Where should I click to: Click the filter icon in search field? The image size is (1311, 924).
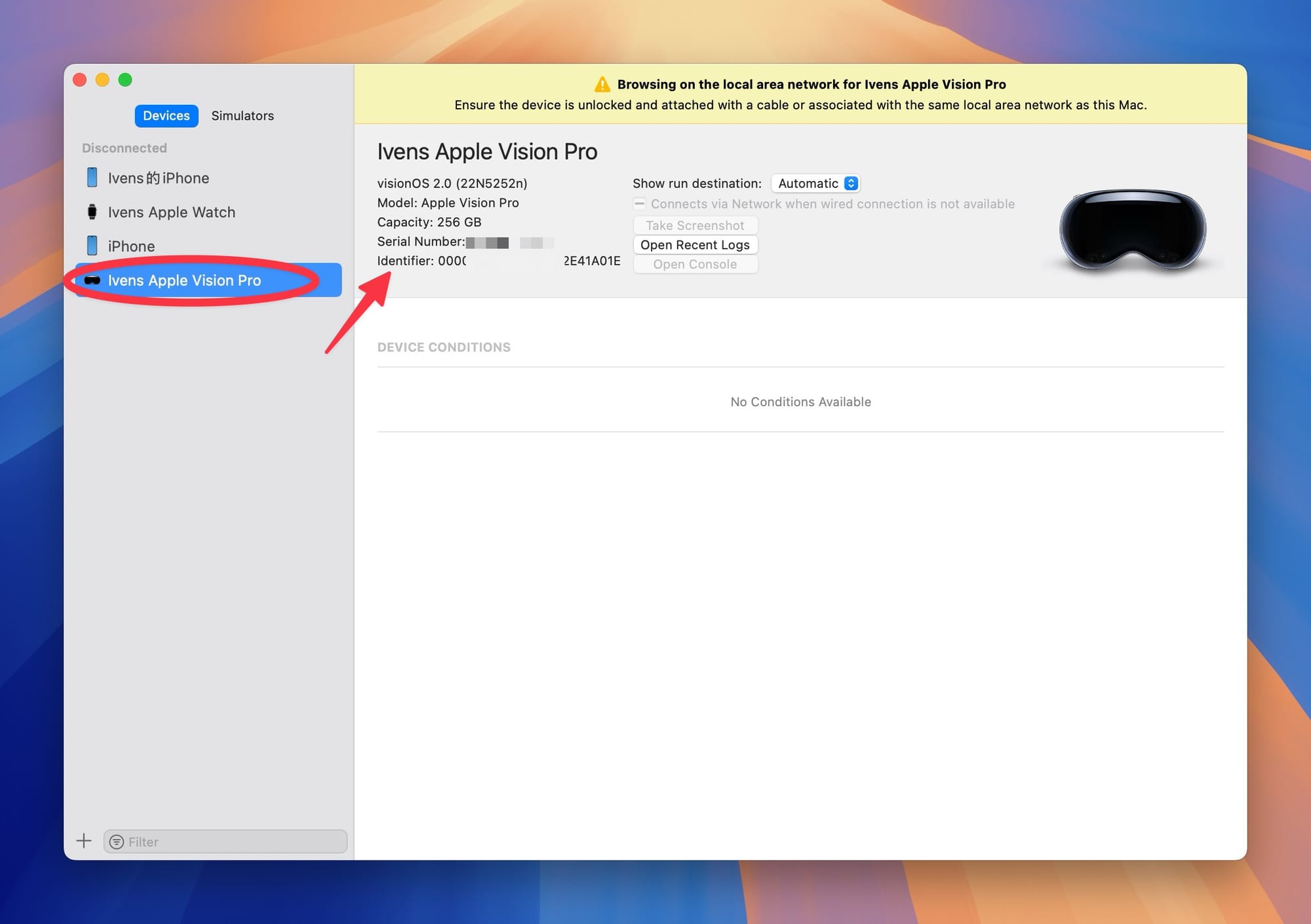click(x=117, y=842)
